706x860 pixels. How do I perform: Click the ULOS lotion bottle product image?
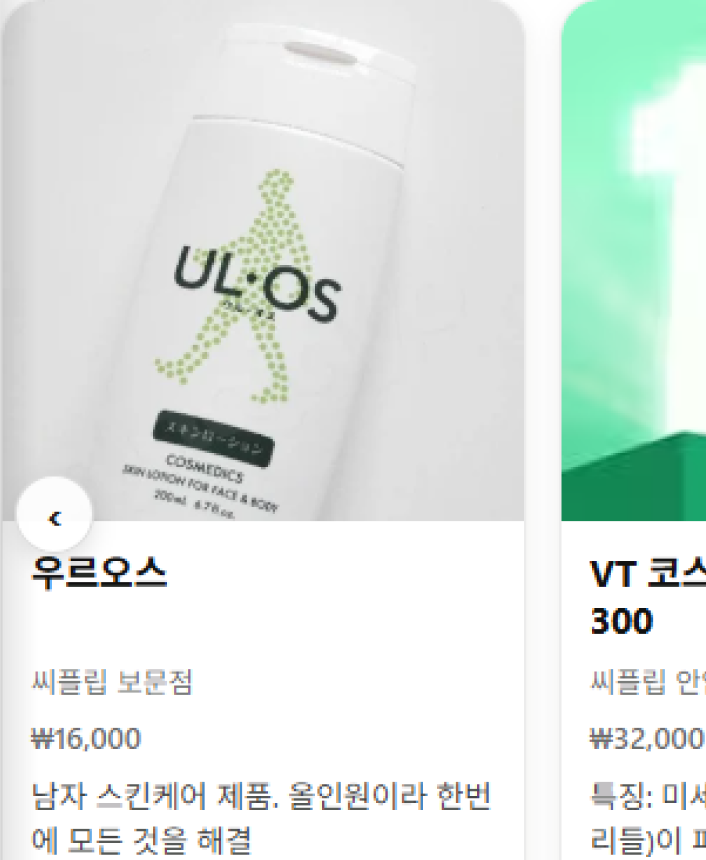263,261
